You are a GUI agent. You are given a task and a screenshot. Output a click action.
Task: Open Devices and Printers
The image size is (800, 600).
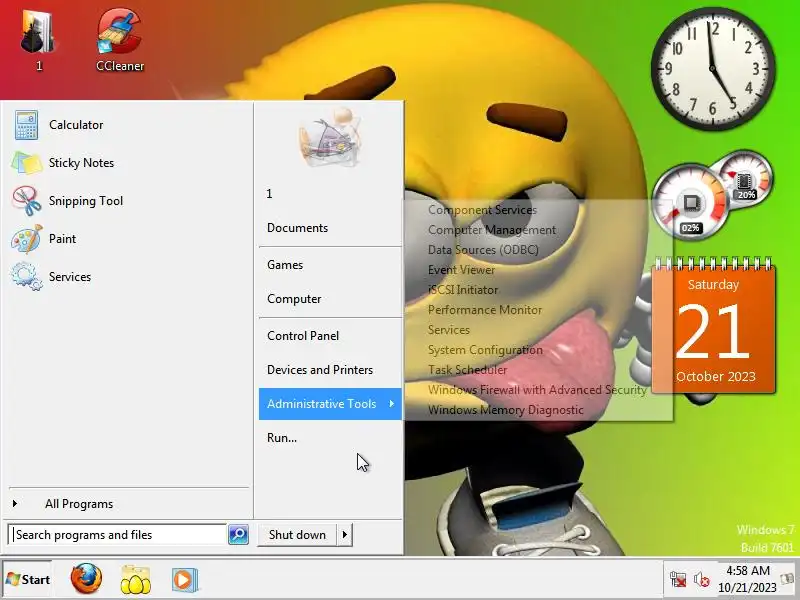pos(330,370)
